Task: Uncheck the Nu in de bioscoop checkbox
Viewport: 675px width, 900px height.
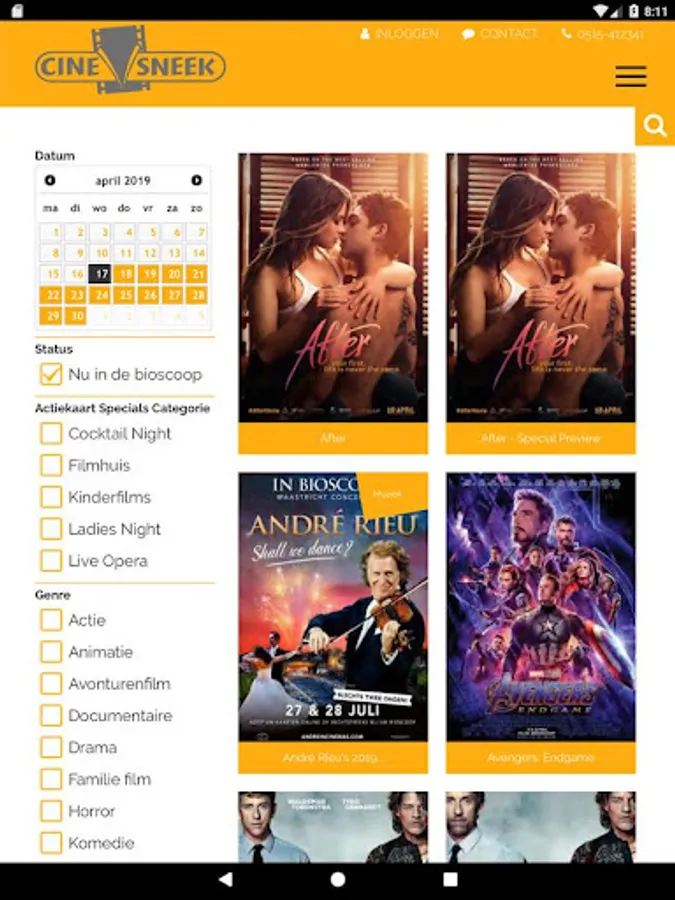Action: pyautogui.click(x=51, y=374)
